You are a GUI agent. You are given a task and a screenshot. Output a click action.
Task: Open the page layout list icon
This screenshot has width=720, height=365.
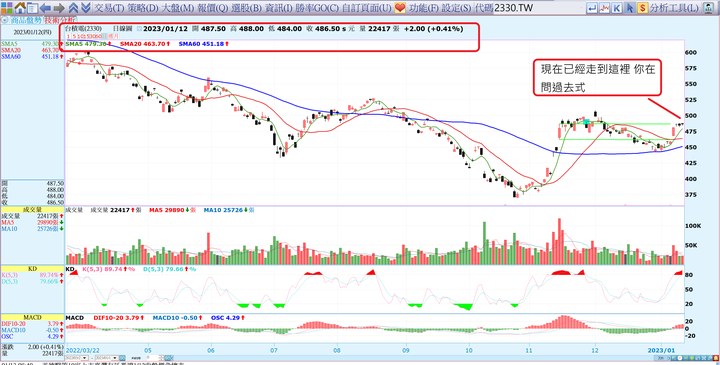(32, 8)
